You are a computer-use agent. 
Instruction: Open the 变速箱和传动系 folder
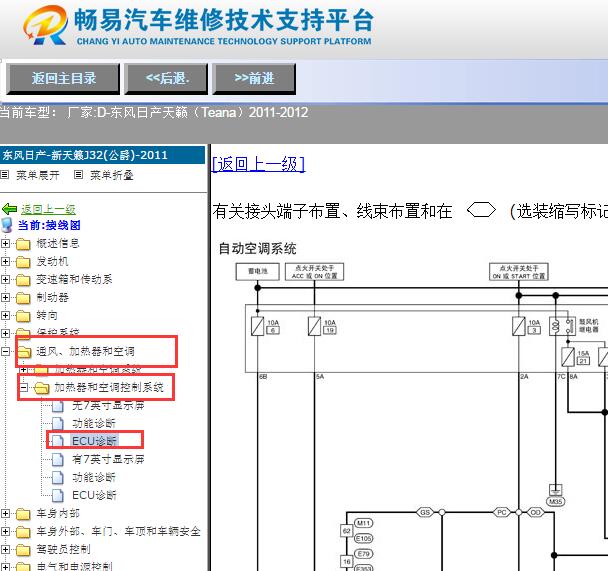[74, 279]
